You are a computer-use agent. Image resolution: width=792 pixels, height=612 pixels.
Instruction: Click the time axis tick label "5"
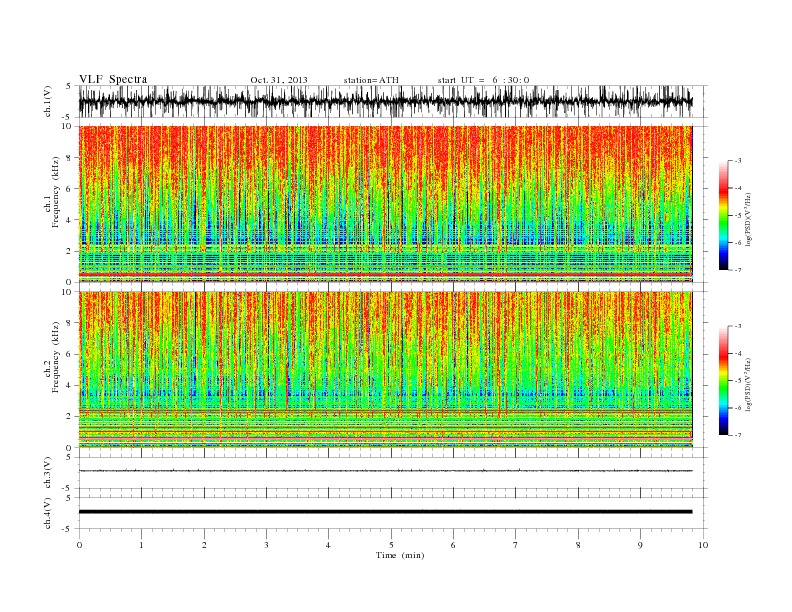391,545
